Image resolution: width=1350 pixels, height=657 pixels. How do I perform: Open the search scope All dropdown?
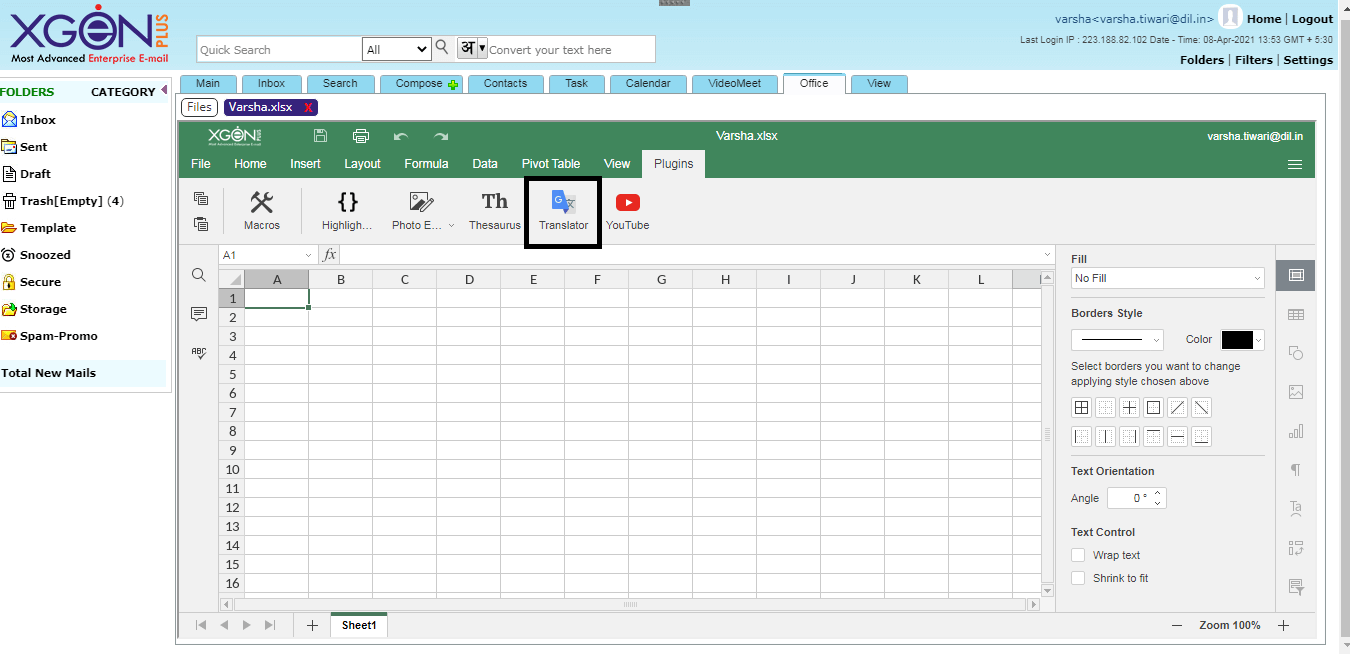(x=397, y=49)
